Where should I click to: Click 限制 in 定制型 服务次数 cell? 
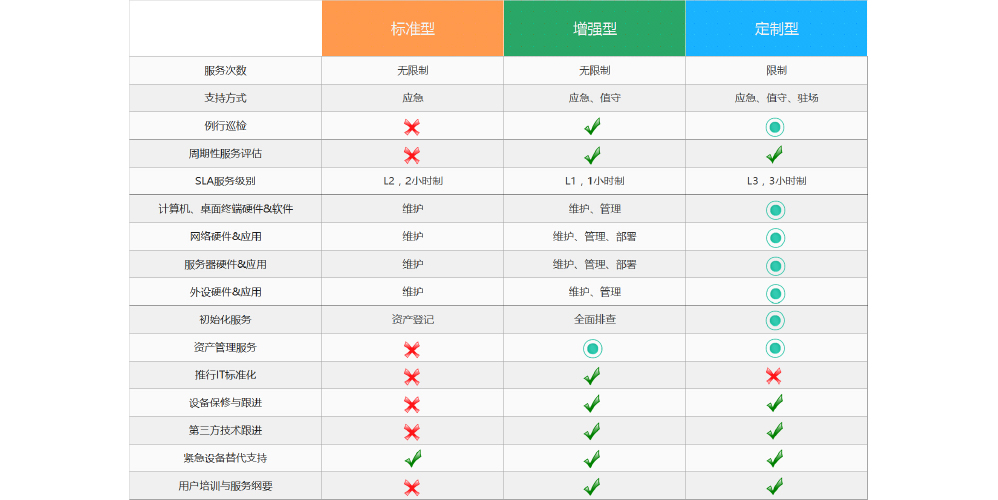pos(777,71)
